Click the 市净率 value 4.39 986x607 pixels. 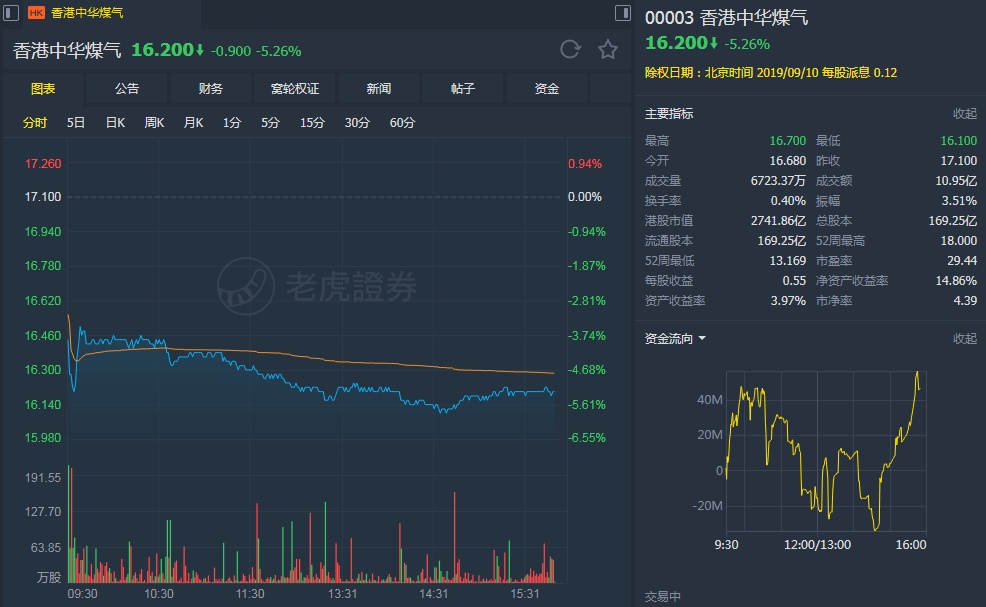pos(965,301)
